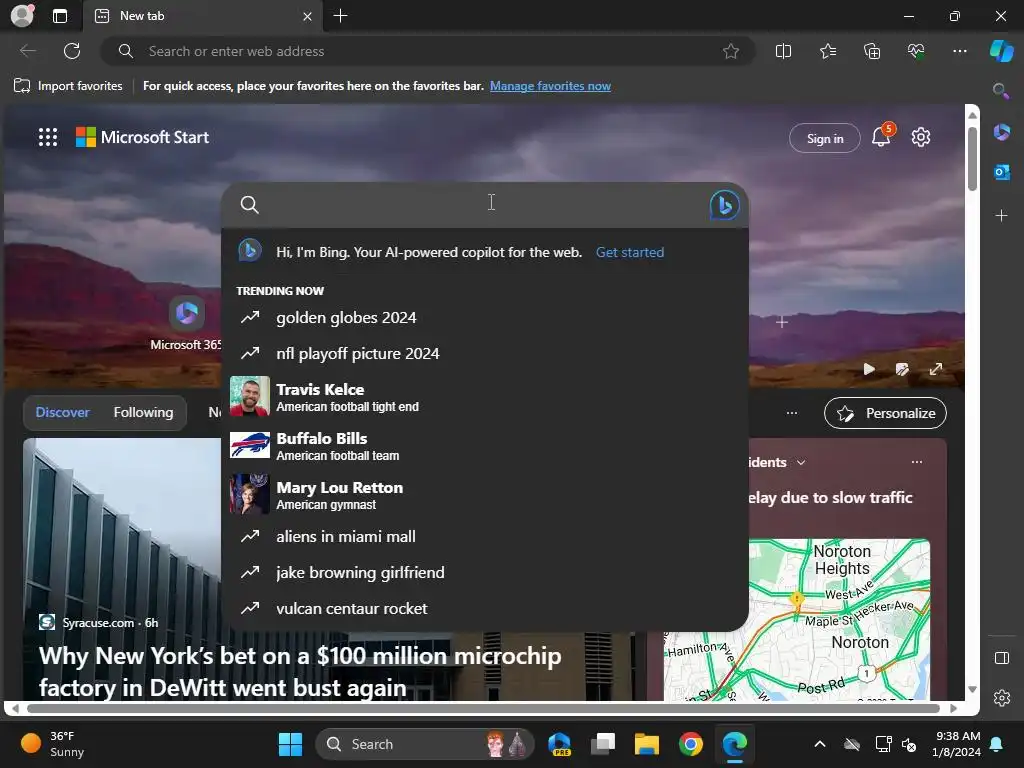Play the background video
Viewport: 1024px width, 768px height.
point(869,369)
